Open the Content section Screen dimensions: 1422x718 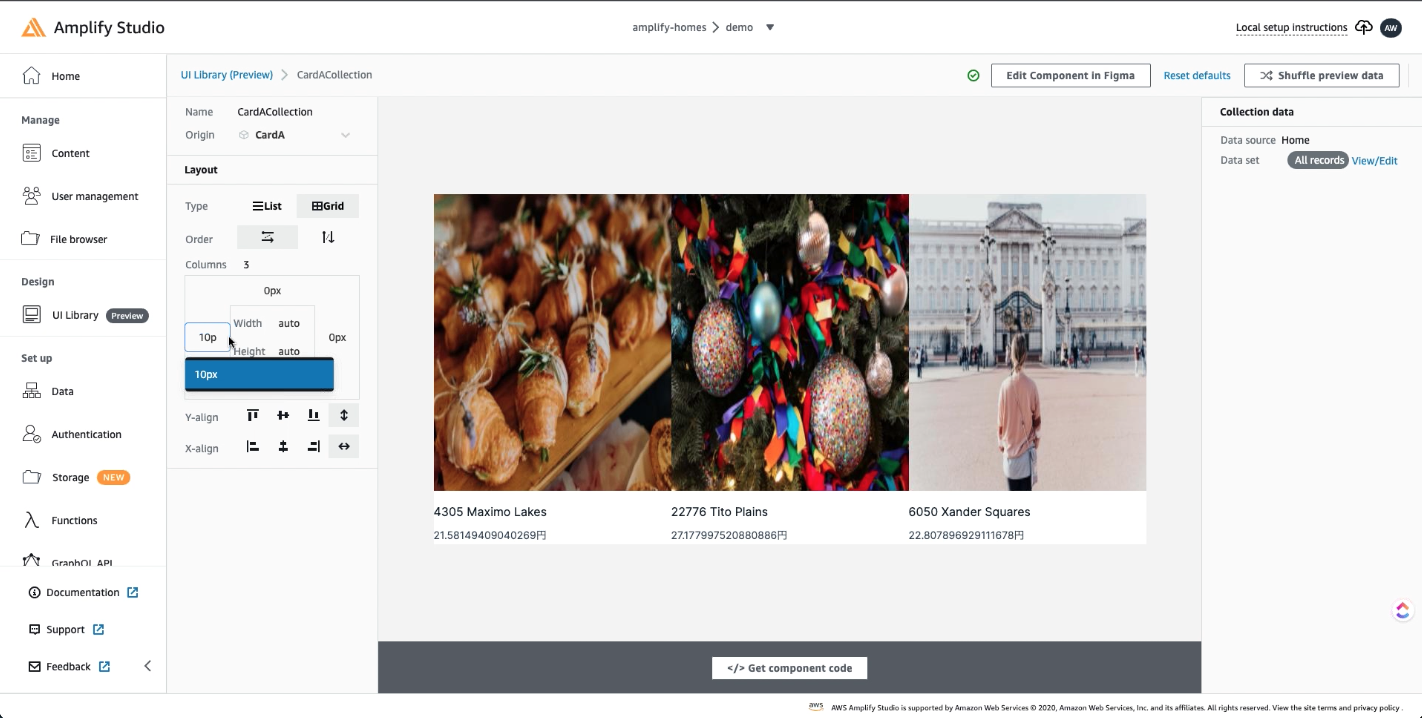pyautogui.click(x=70, y=153)
